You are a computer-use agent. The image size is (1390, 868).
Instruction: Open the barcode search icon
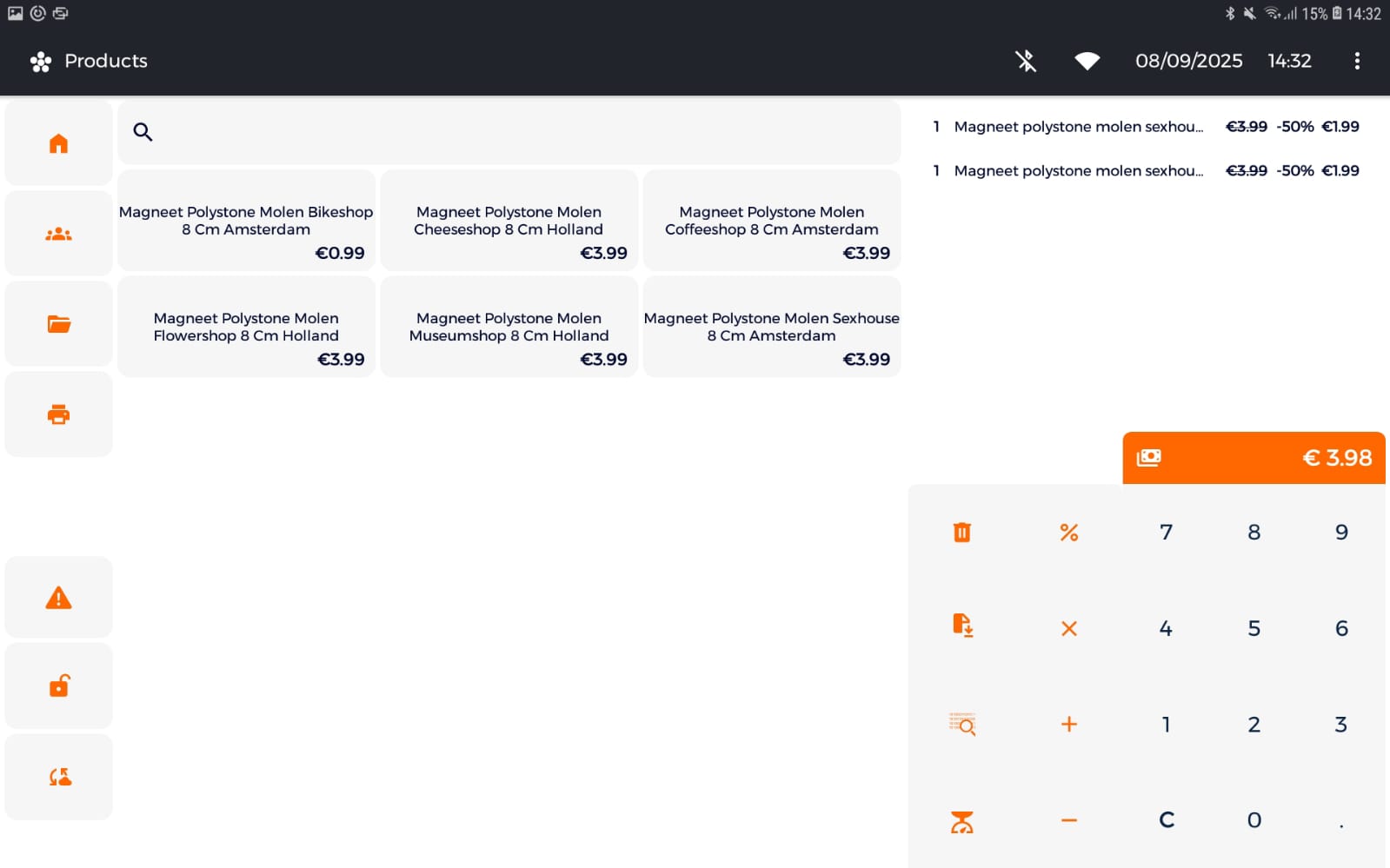(961, 724)
